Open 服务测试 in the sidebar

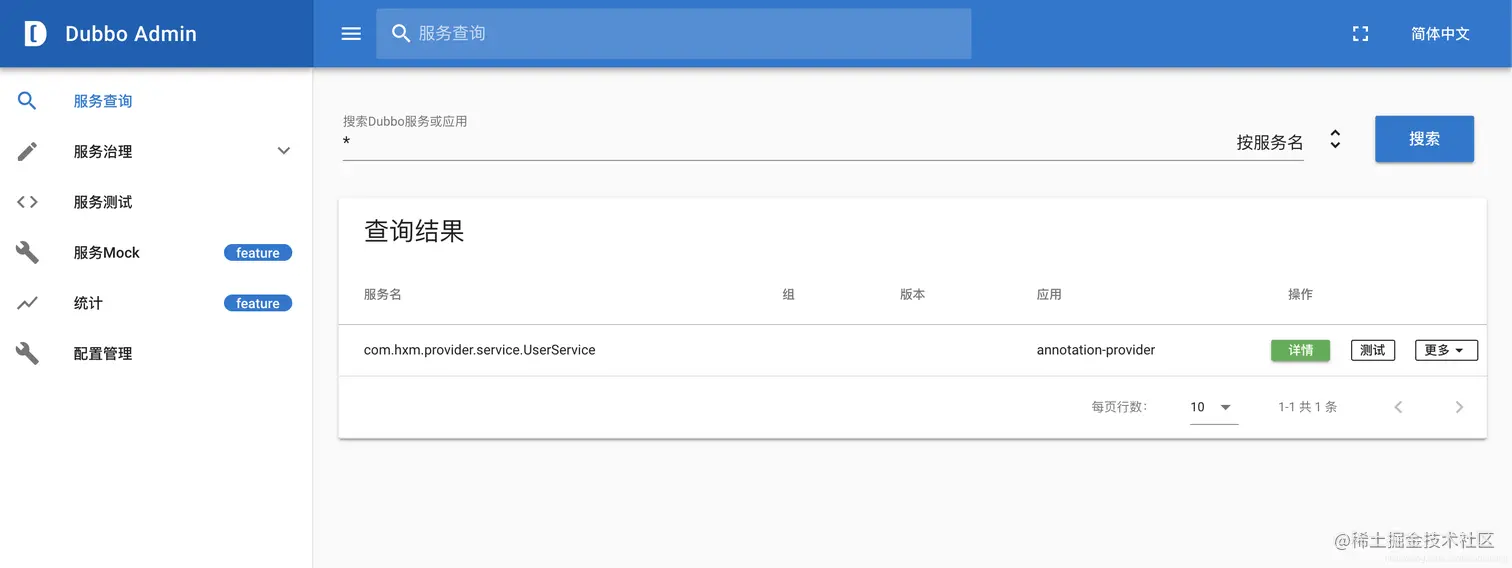156,202
